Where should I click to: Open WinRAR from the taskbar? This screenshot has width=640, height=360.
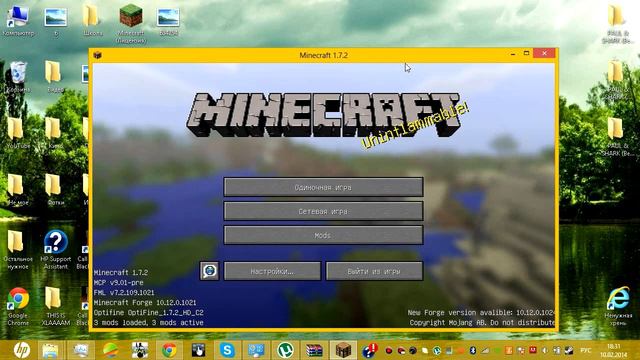coord(314,350)
